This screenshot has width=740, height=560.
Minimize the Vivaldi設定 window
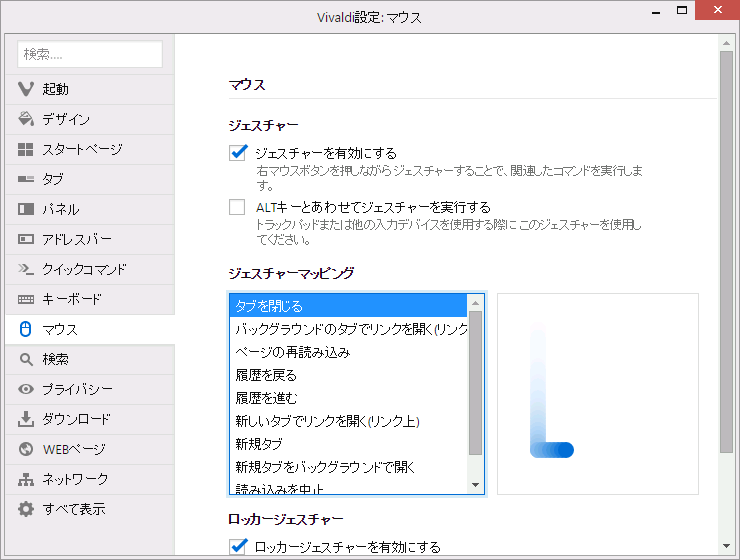[x=656, y=11]
